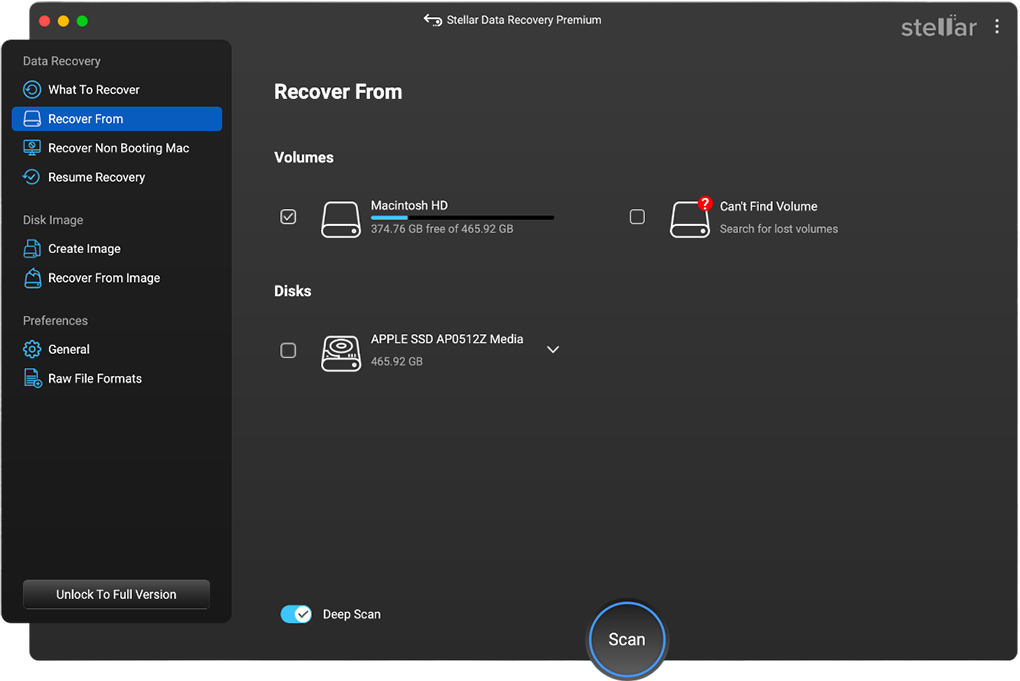The image size is (1020, 681).
Task: Disable the Deep Scan toggle
Action: pos(296,614)
